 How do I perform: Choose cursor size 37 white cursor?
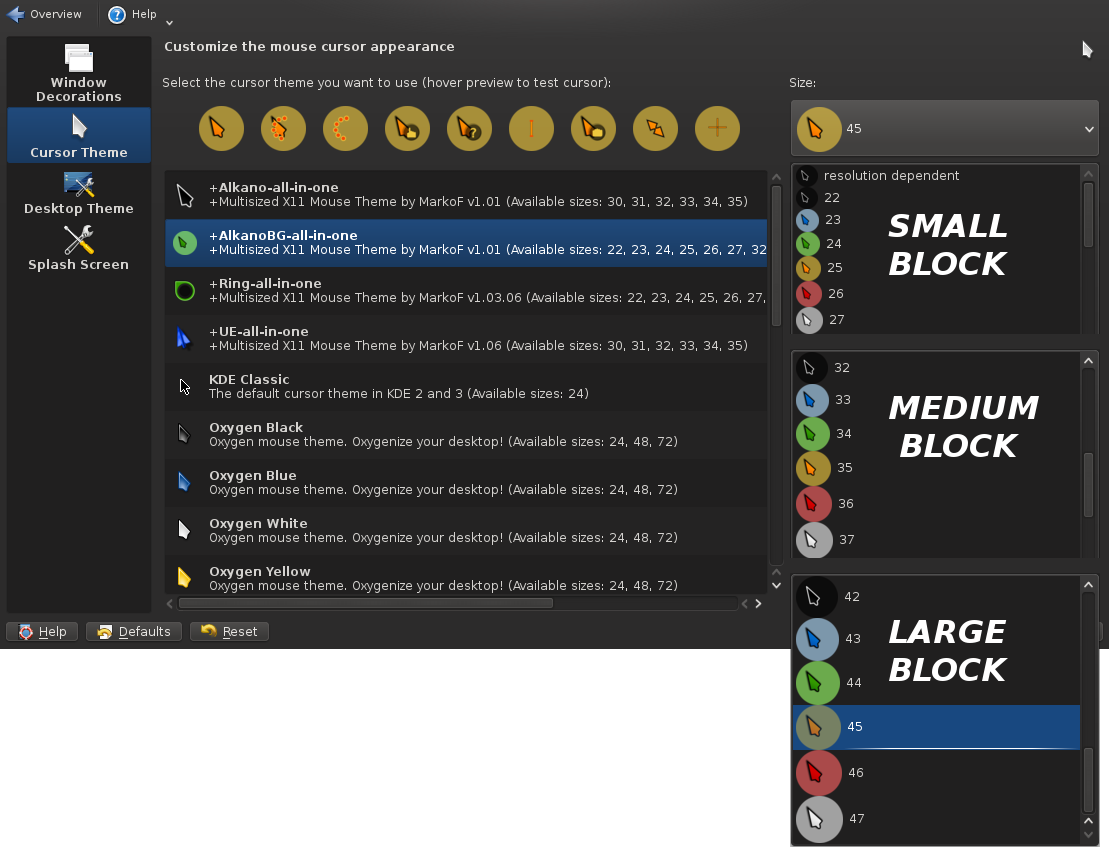click(936, 539)
